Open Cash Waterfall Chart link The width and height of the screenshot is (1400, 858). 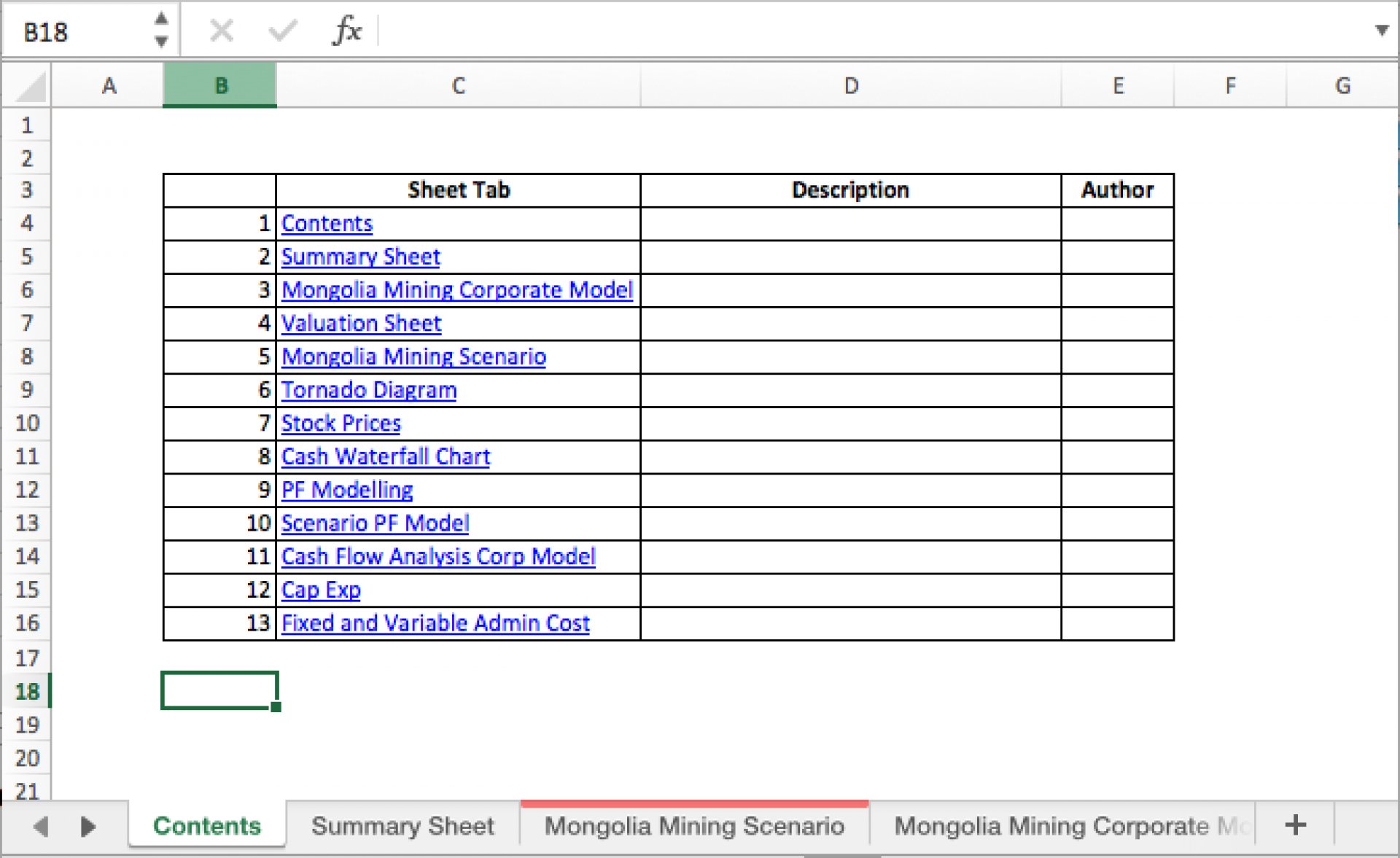tap(386, 456)
